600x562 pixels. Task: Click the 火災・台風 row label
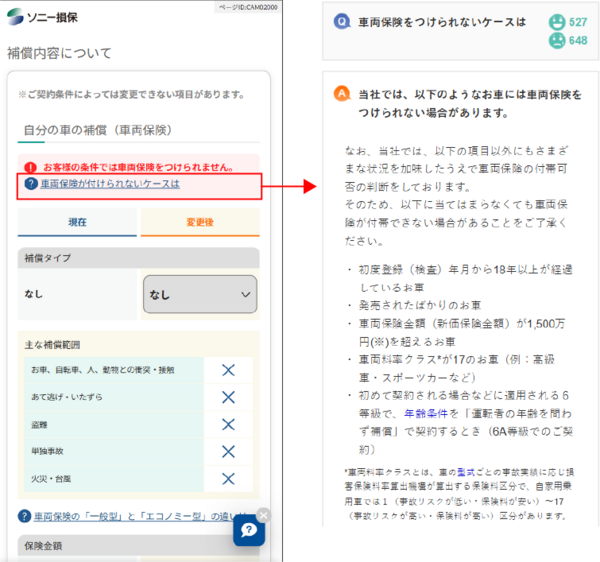coord(51,479)
